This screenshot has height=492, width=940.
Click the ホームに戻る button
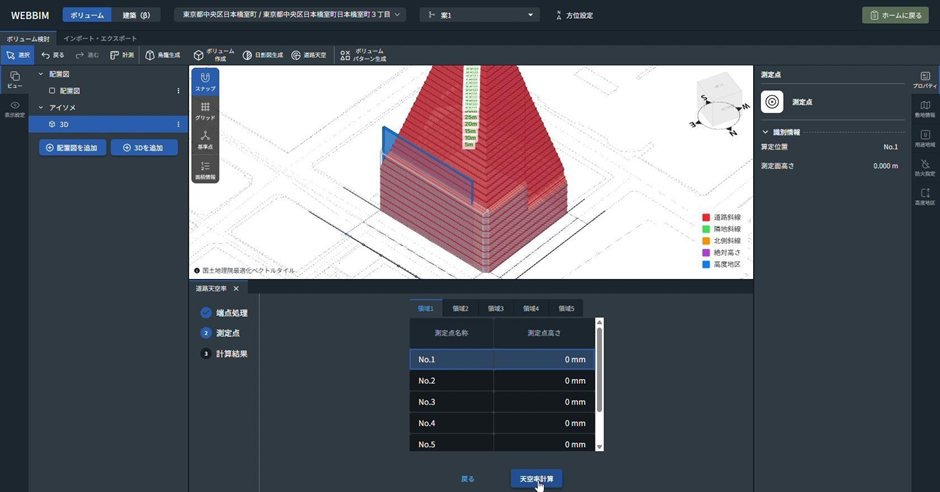(x=895, y=15)
